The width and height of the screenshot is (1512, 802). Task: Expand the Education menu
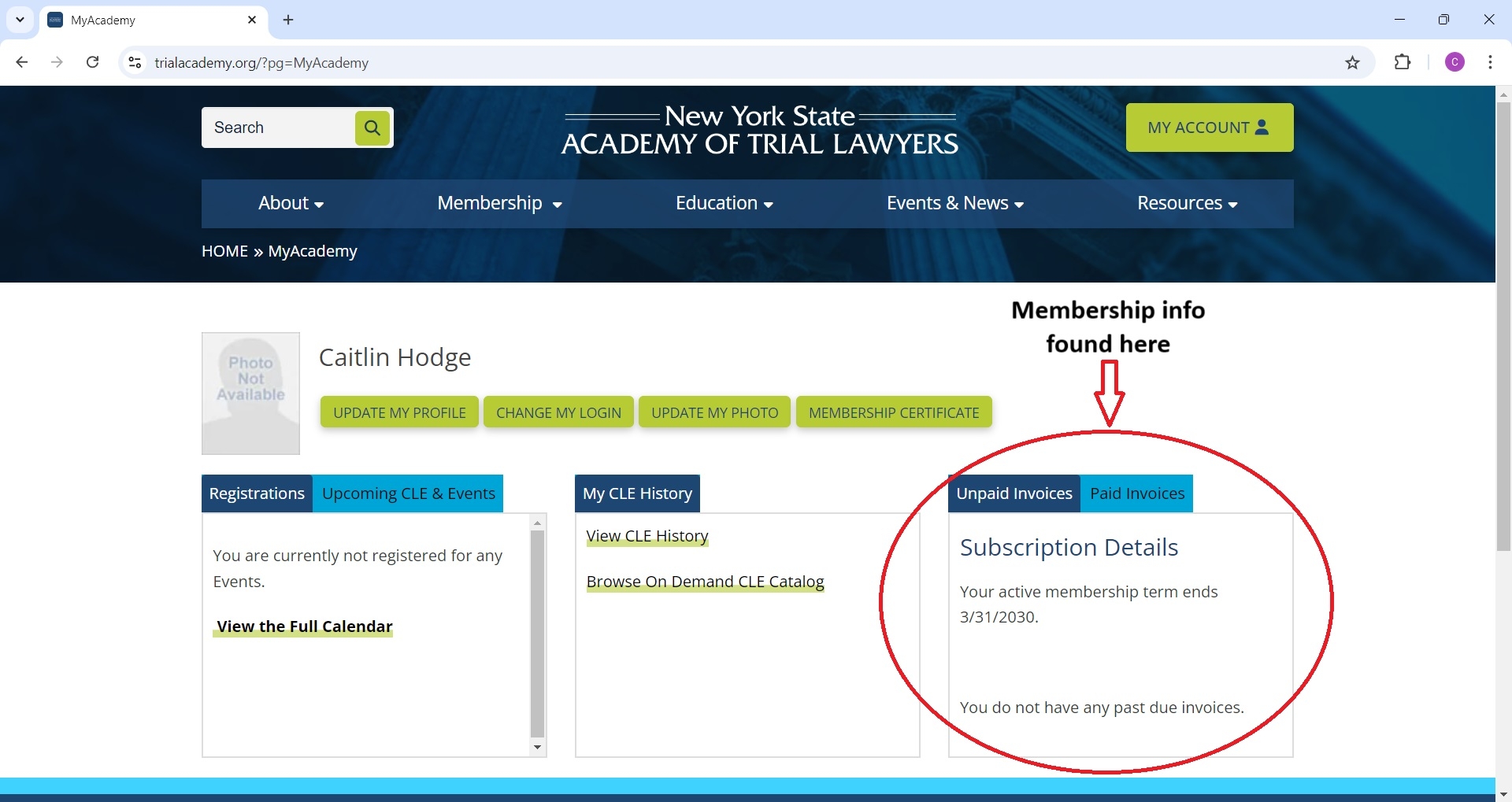(724, 203)
